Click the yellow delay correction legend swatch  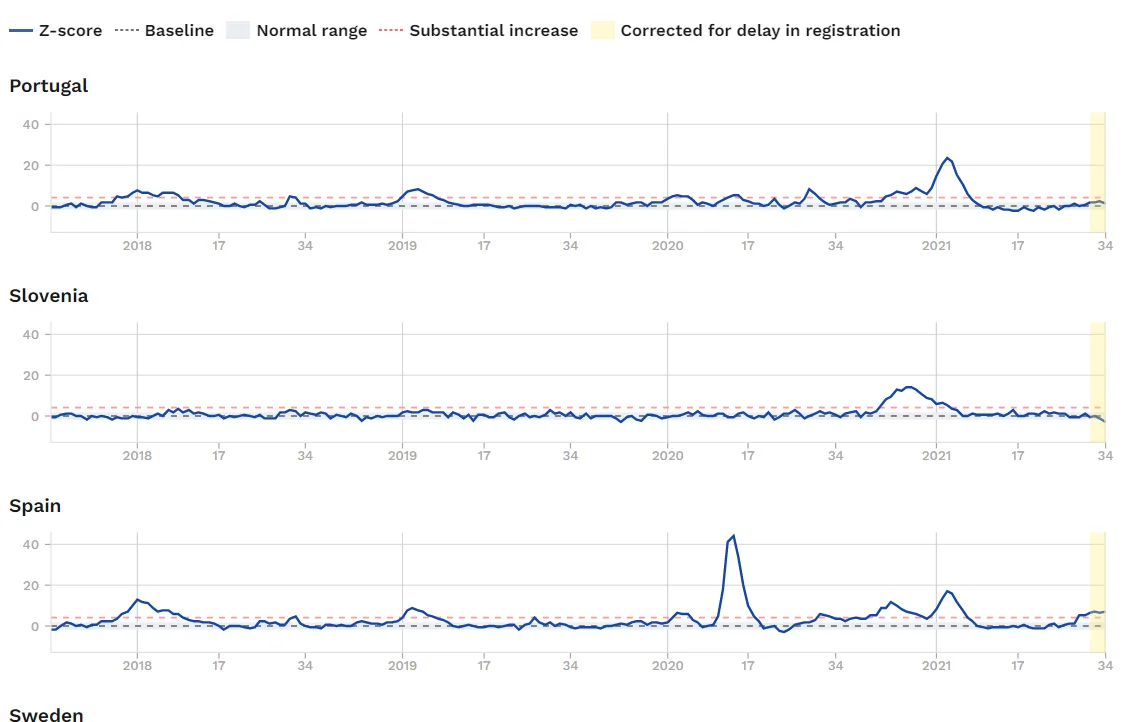(602, 31)
